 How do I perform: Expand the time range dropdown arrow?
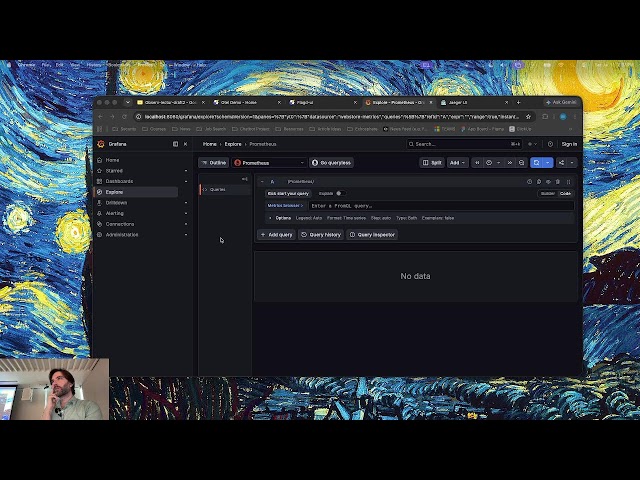(x=499, y=163)
